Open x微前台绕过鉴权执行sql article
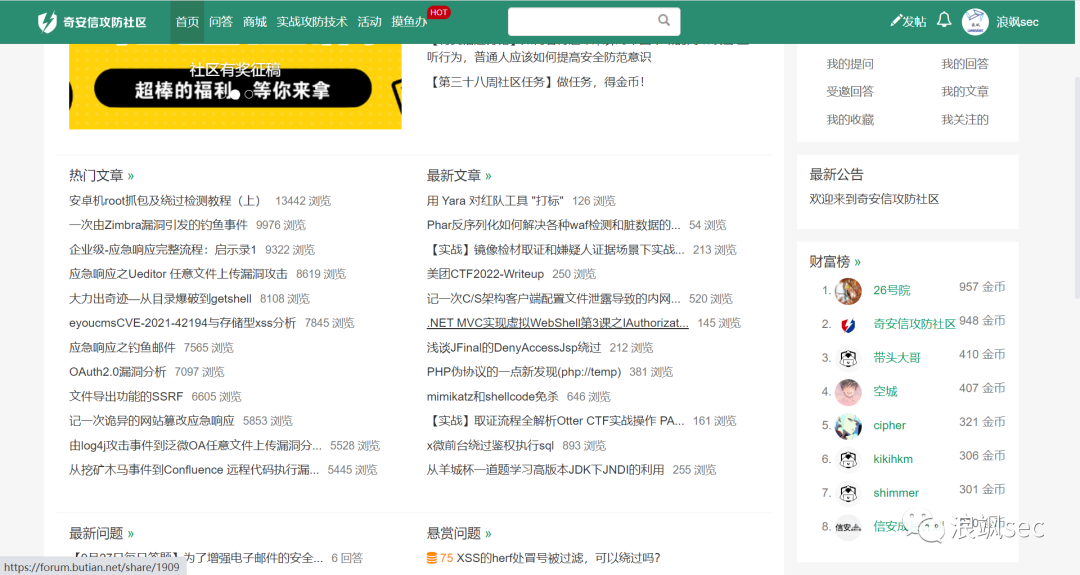Image resolution: width=1080 pixels, height=575 pixels. pyautogui.click(x=490, y=446)
